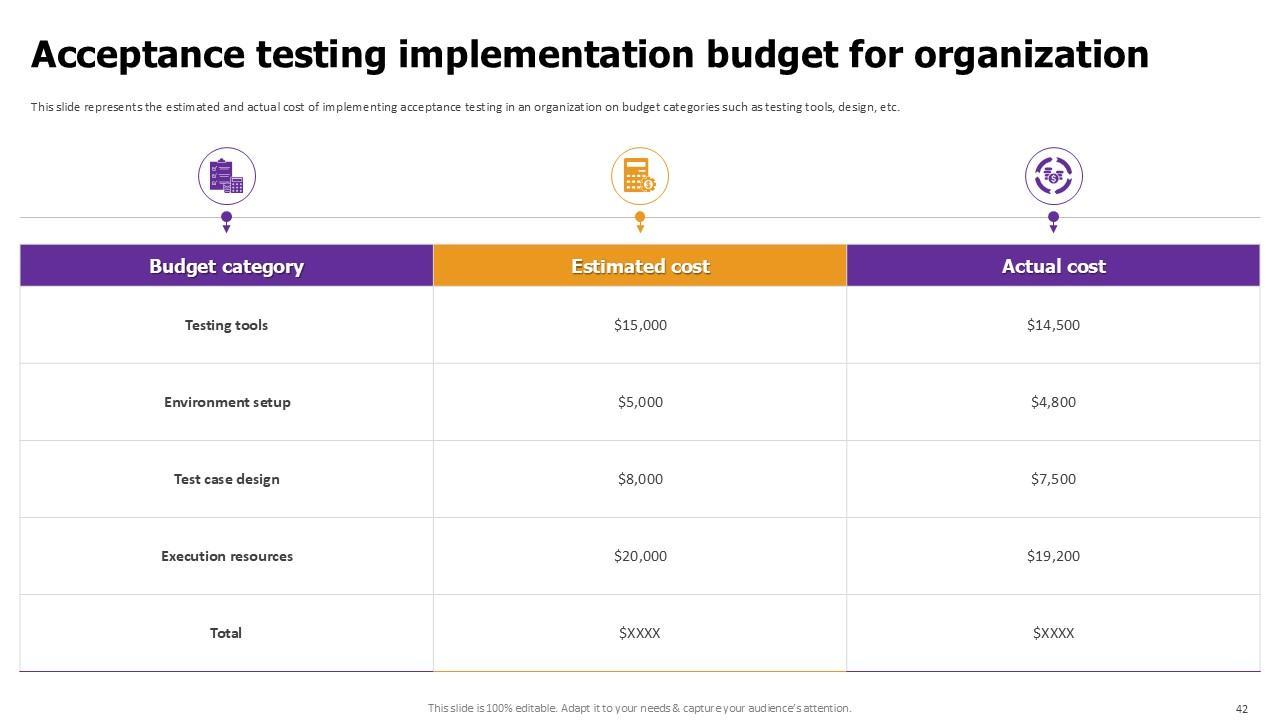This screenshot has width=1280, height=720.
Task: Select the Budget category header cell
Action: pos(226,266)
